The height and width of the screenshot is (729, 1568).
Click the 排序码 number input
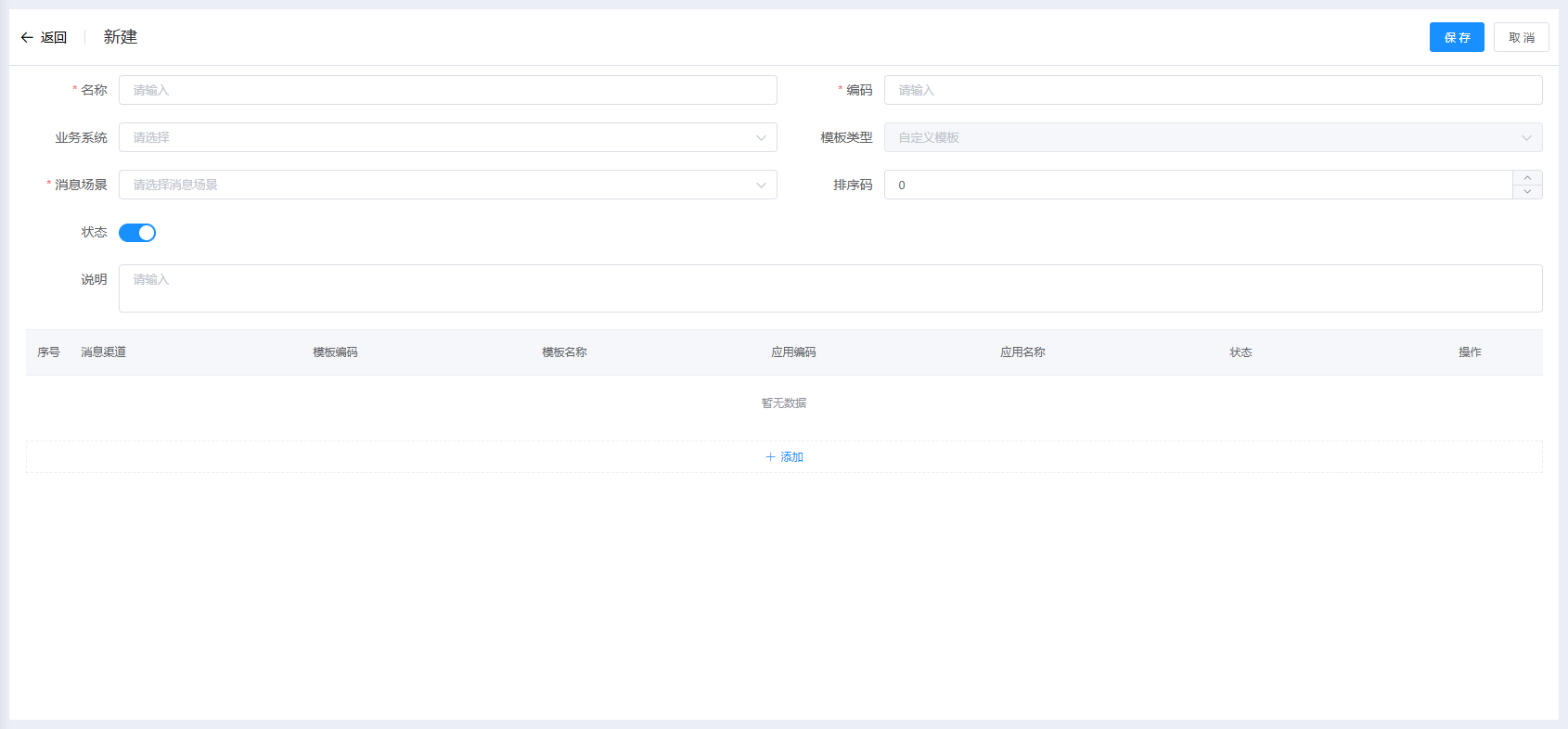click(1197, 185)
